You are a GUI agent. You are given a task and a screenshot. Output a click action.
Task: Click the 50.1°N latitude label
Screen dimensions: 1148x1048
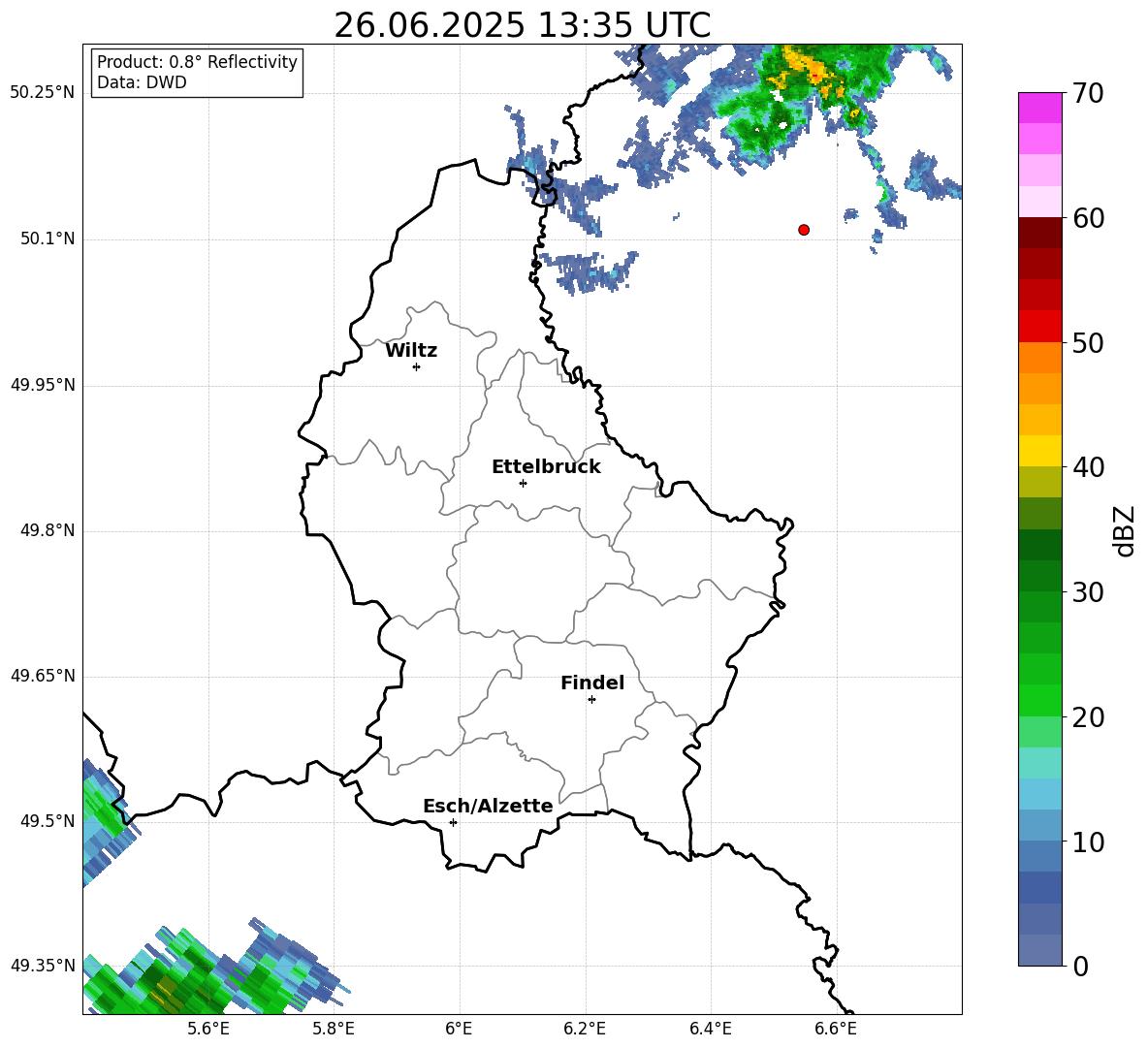[48, 238]
